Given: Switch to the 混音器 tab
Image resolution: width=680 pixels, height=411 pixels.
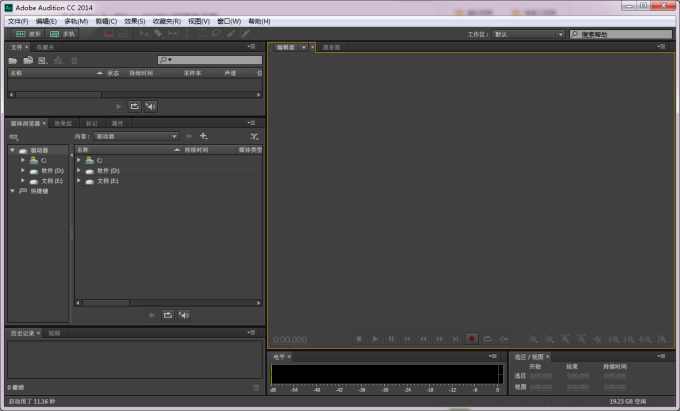Looking at the screenshot, I should pos(331,47).
